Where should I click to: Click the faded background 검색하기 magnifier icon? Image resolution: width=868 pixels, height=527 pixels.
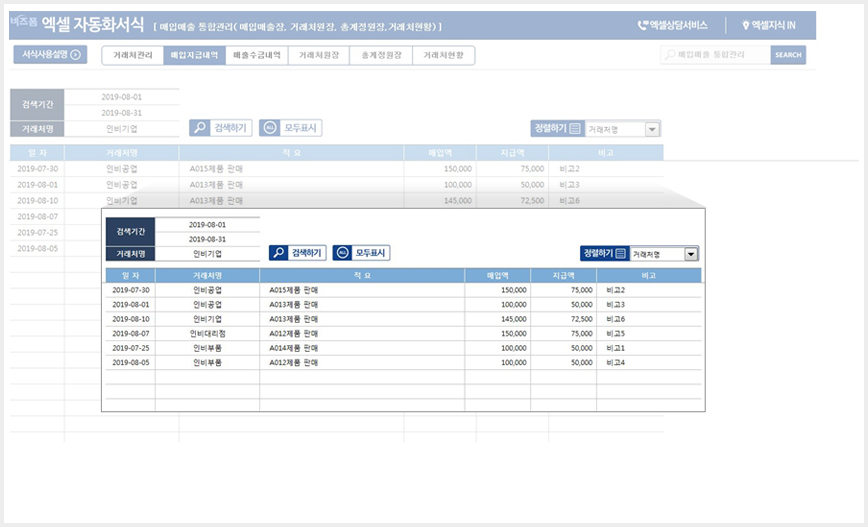click(x=199, y=128)
